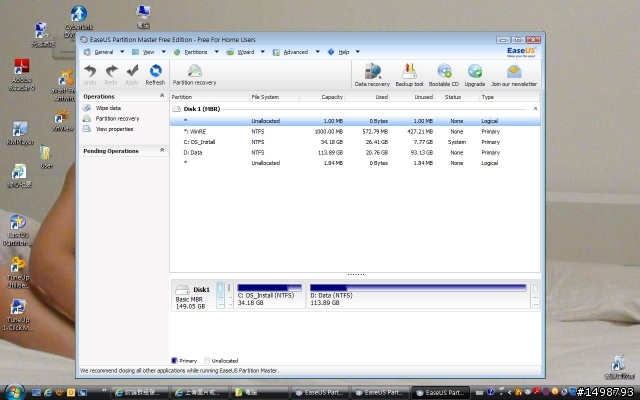The image size is (640, 400).
Task: Expand the dropdown arrow beside Wizard
Action: click(262, 52)
